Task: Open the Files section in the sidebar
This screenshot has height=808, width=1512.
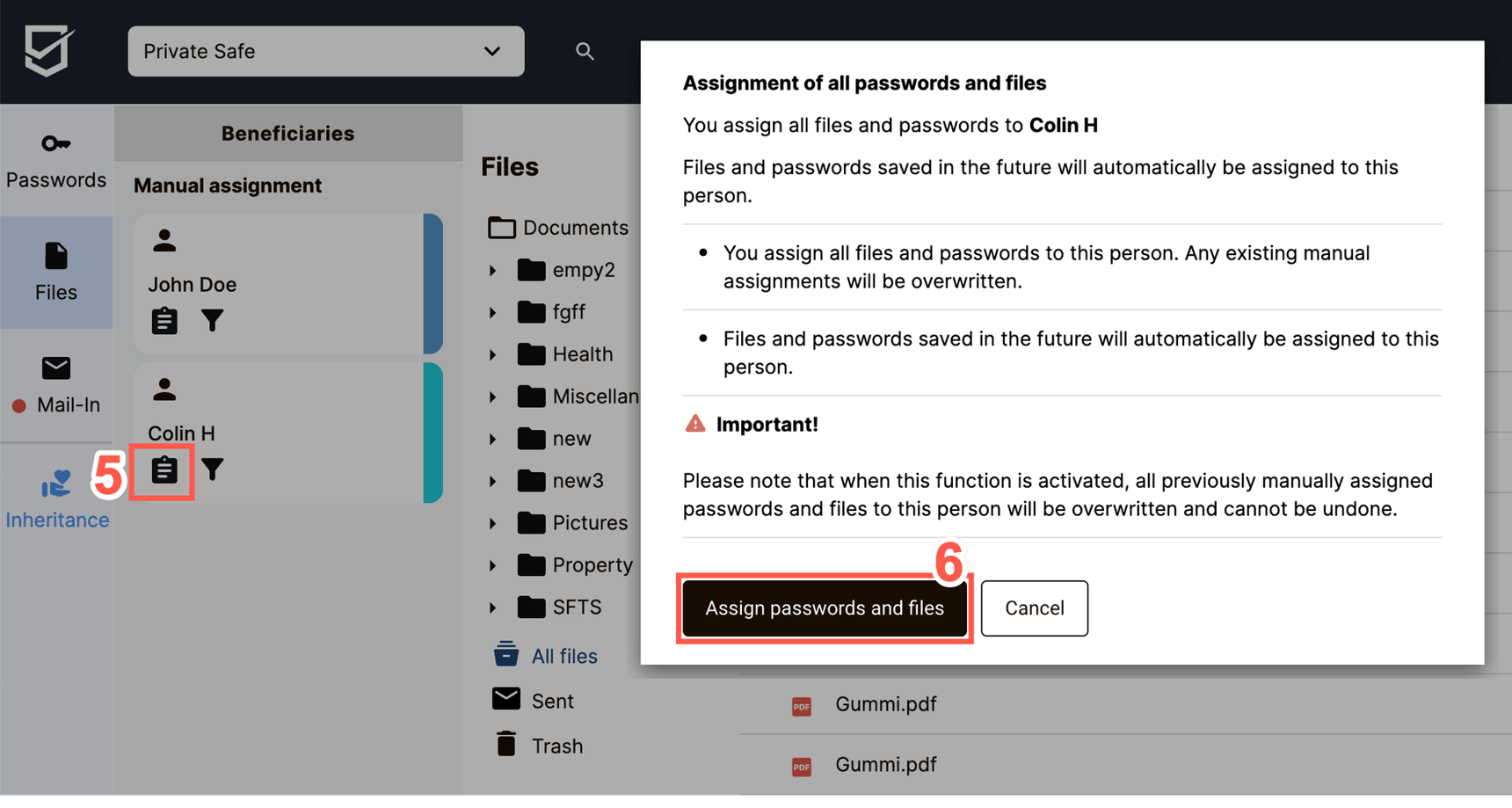Action: click(x=55, y=273)
